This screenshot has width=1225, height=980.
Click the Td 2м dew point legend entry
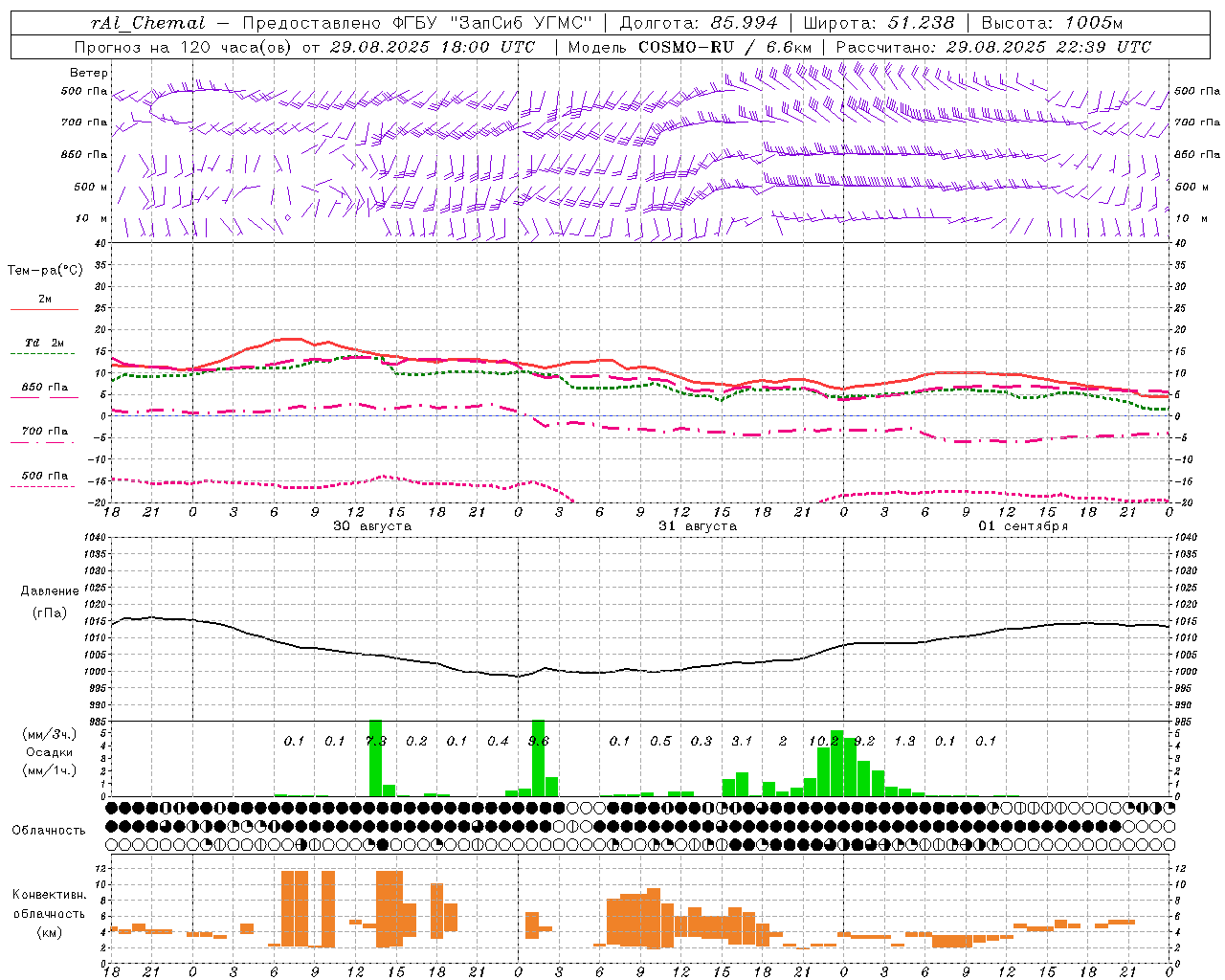45,343
